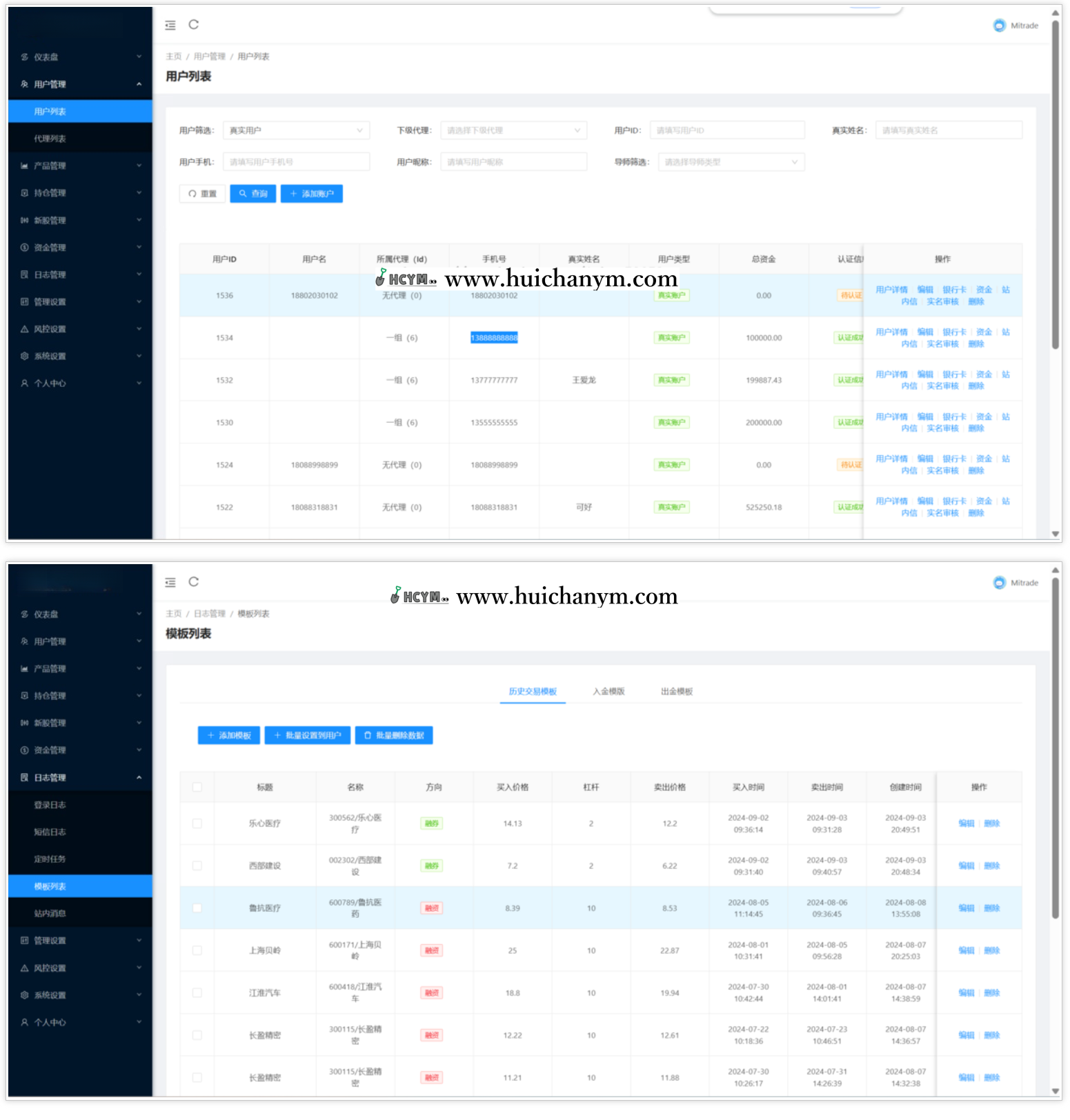Open 代理列表 in the sidebar
The image size is (1070, 1120).
pyautogui.click(x=50, y=139)
